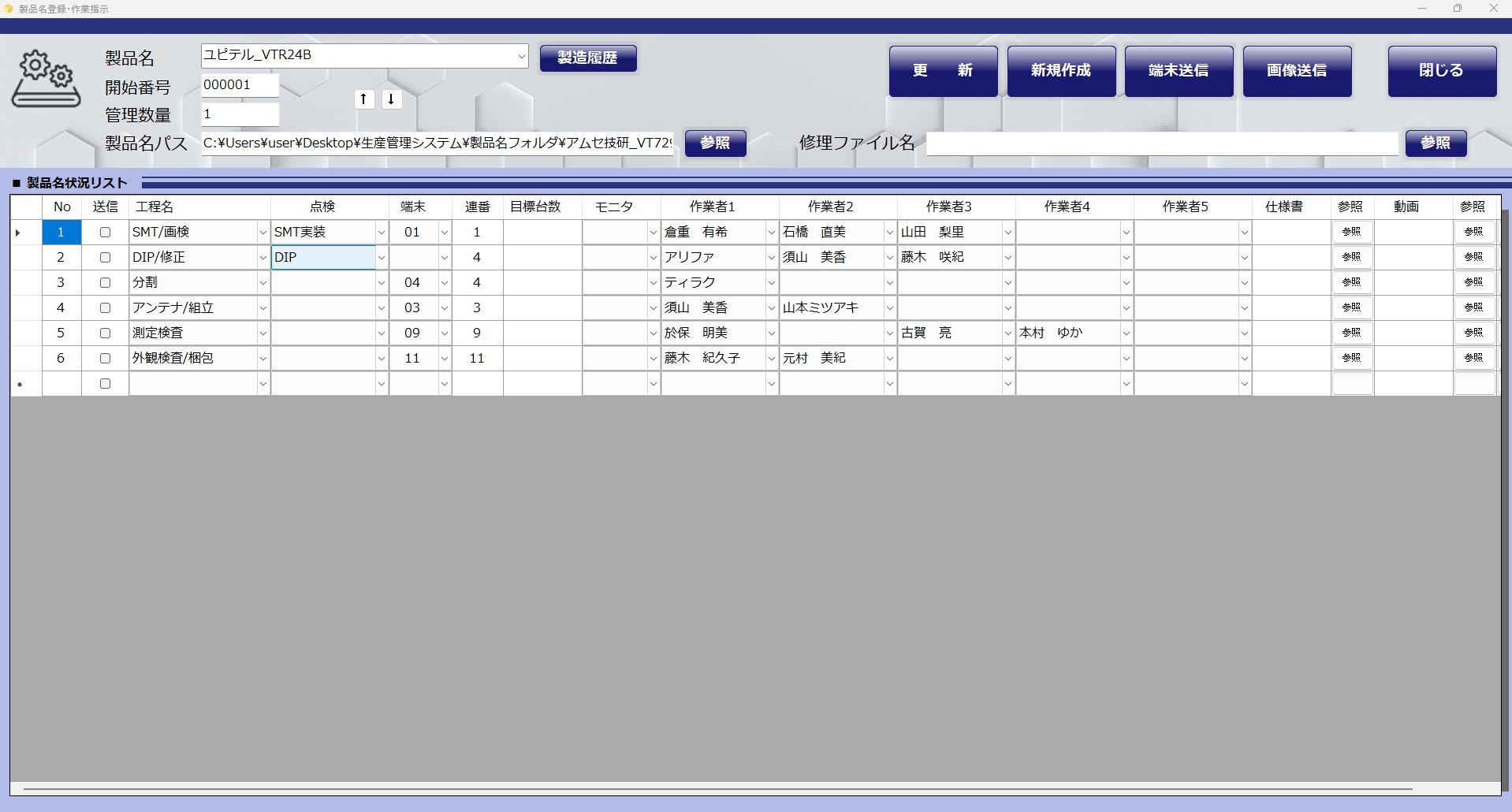Click the 端末 column header
Viewport: 1512px width, 812px height.
click(420, 207)
